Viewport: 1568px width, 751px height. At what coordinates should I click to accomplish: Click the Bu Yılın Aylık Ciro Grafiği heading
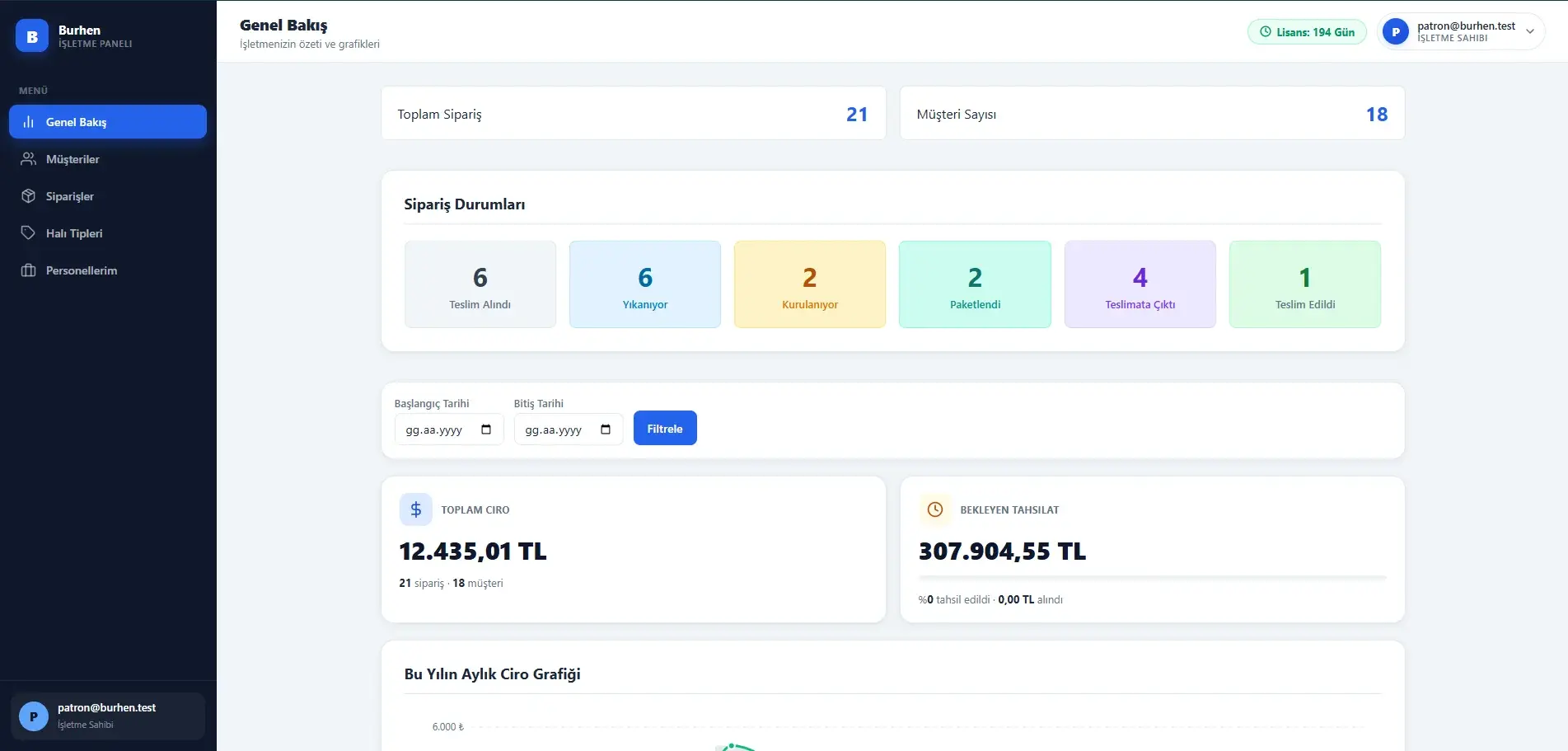click(493, 674)
